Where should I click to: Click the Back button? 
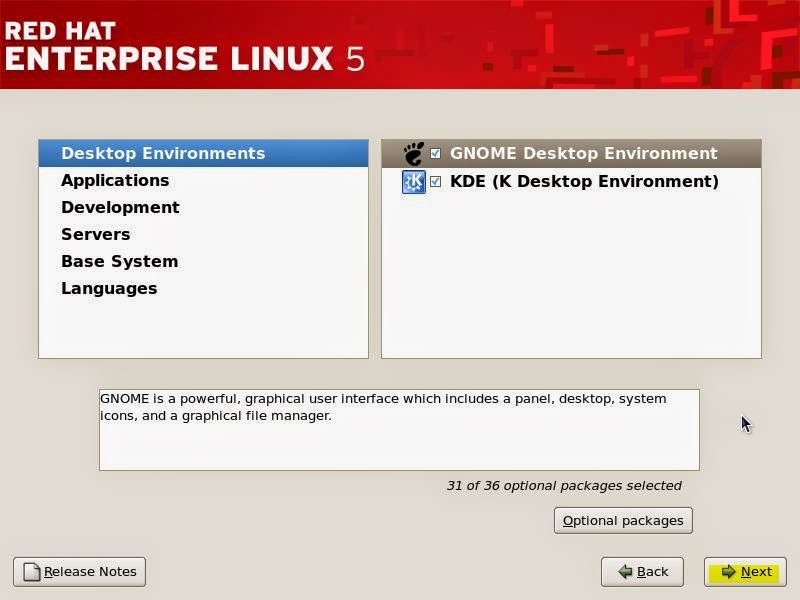pos(643,572)
